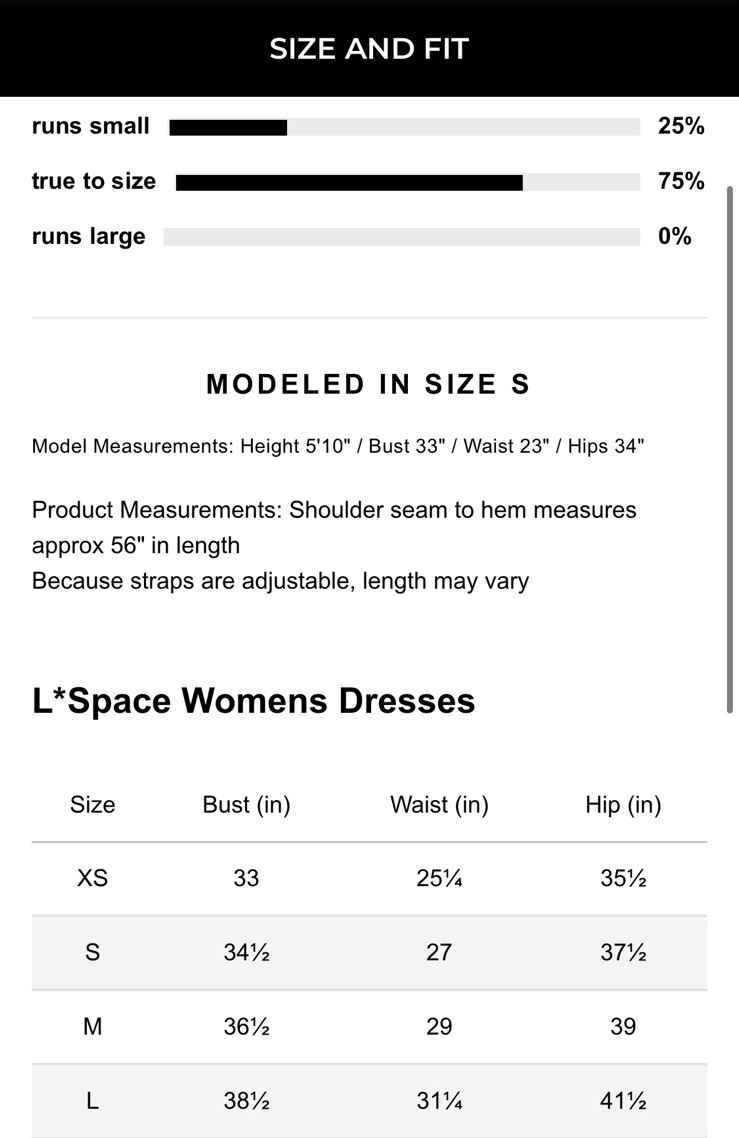Click the Hip (in) column header
The image size is (739, 1138).
623,805
